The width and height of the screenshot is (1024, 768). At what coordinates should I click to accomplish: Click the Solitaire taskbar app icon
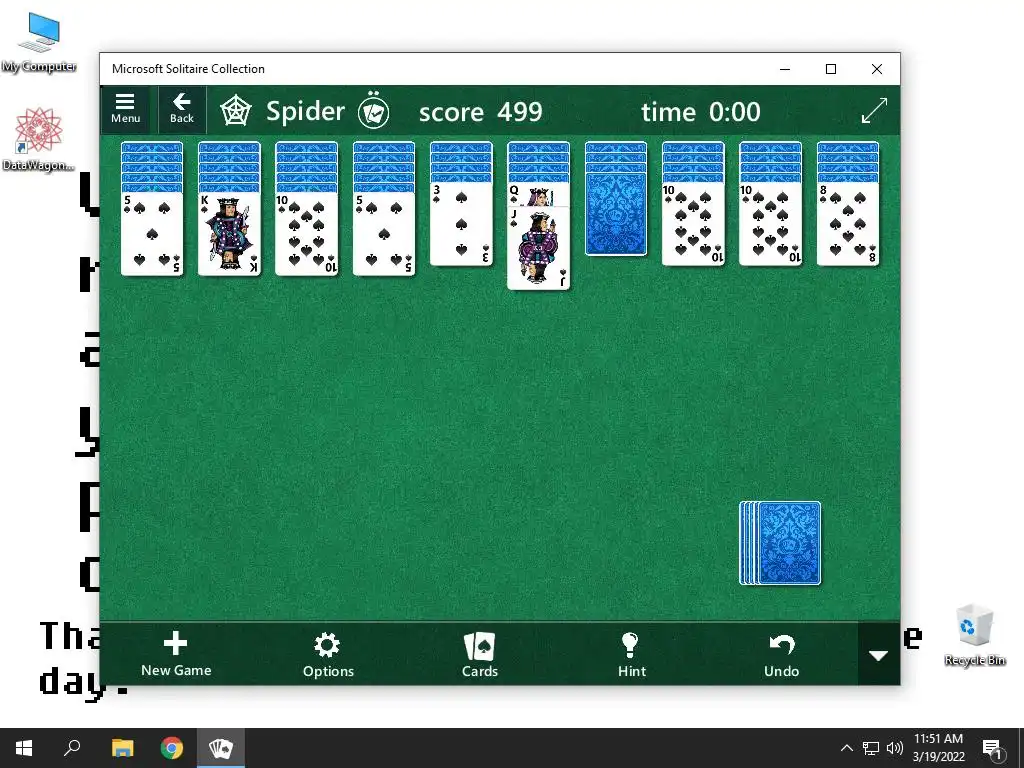click(221, 748)
